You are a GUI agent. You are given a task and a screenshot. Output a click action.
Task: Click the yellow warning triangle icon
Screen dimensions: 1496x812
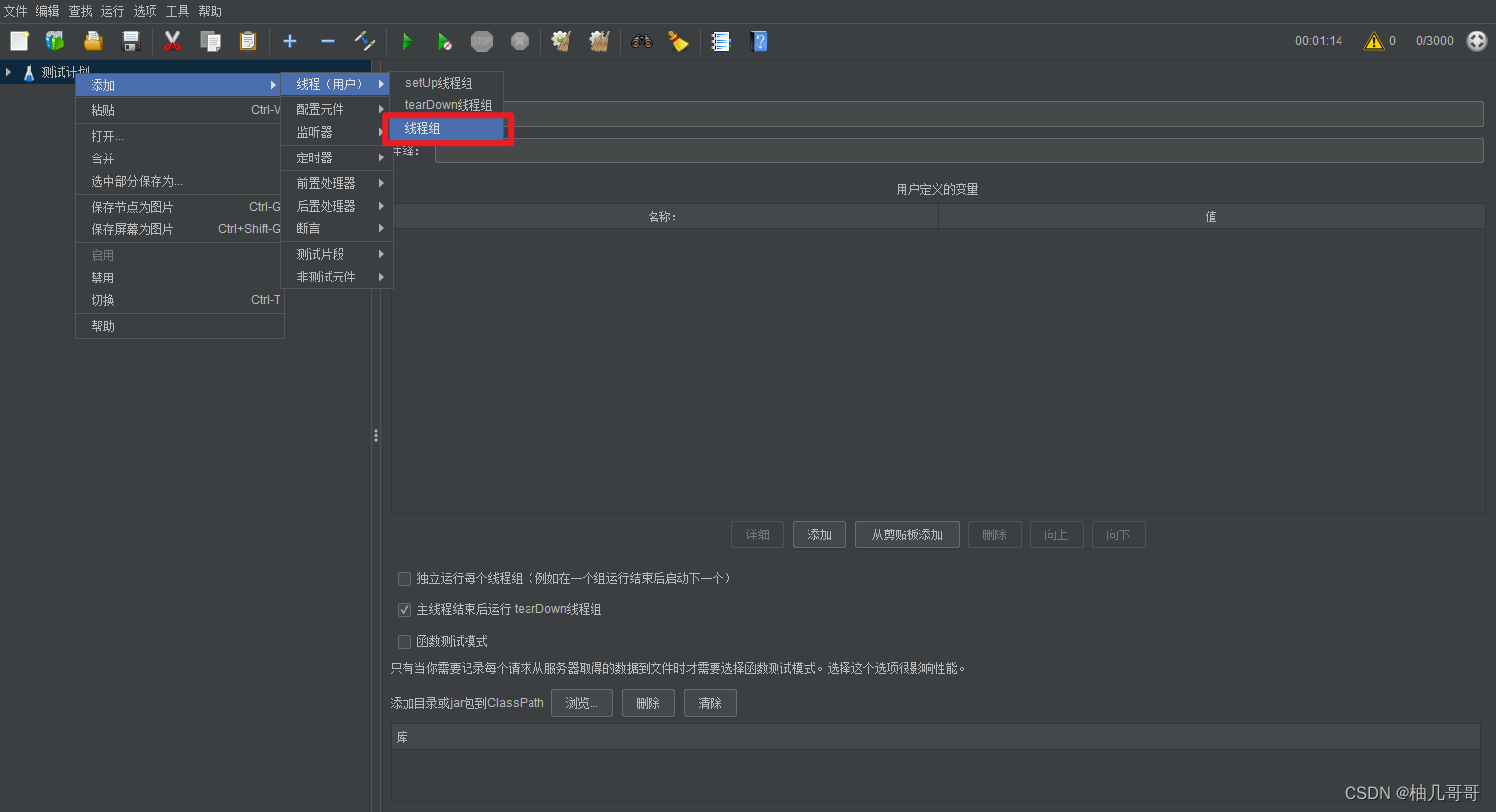point(1374,41)
